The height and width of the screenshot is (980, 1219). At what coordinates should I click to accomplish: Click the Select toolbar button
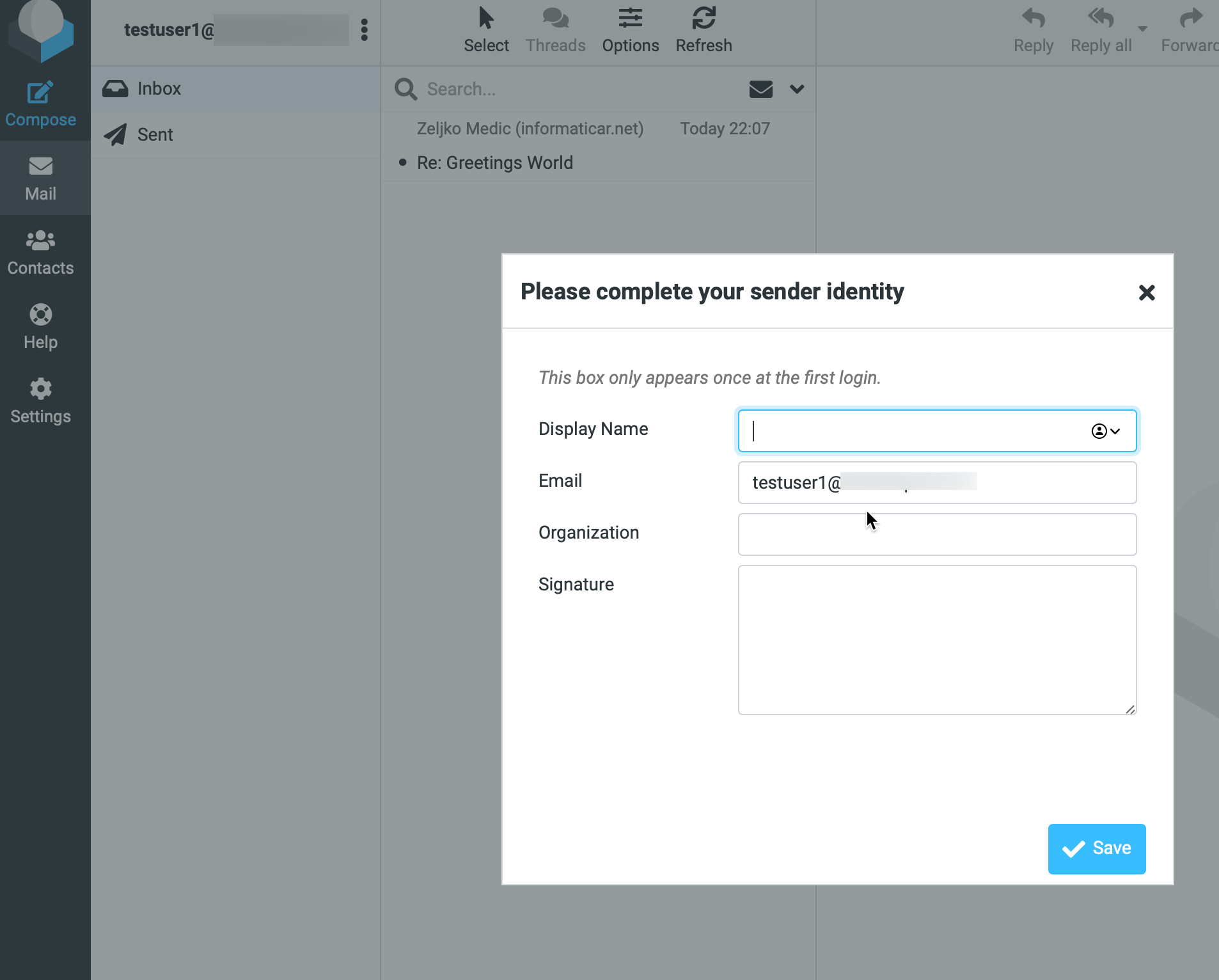[486, 31]
